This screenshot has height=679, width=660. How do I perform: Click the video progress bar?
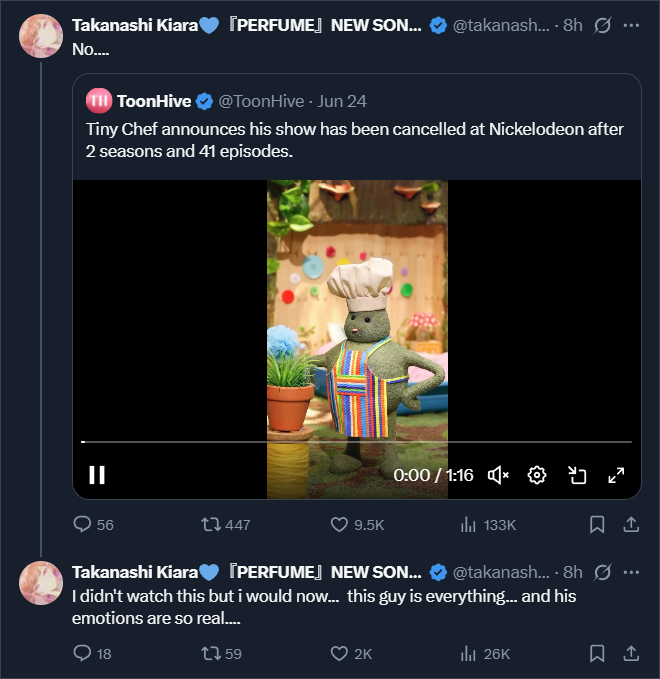(356, 441)
